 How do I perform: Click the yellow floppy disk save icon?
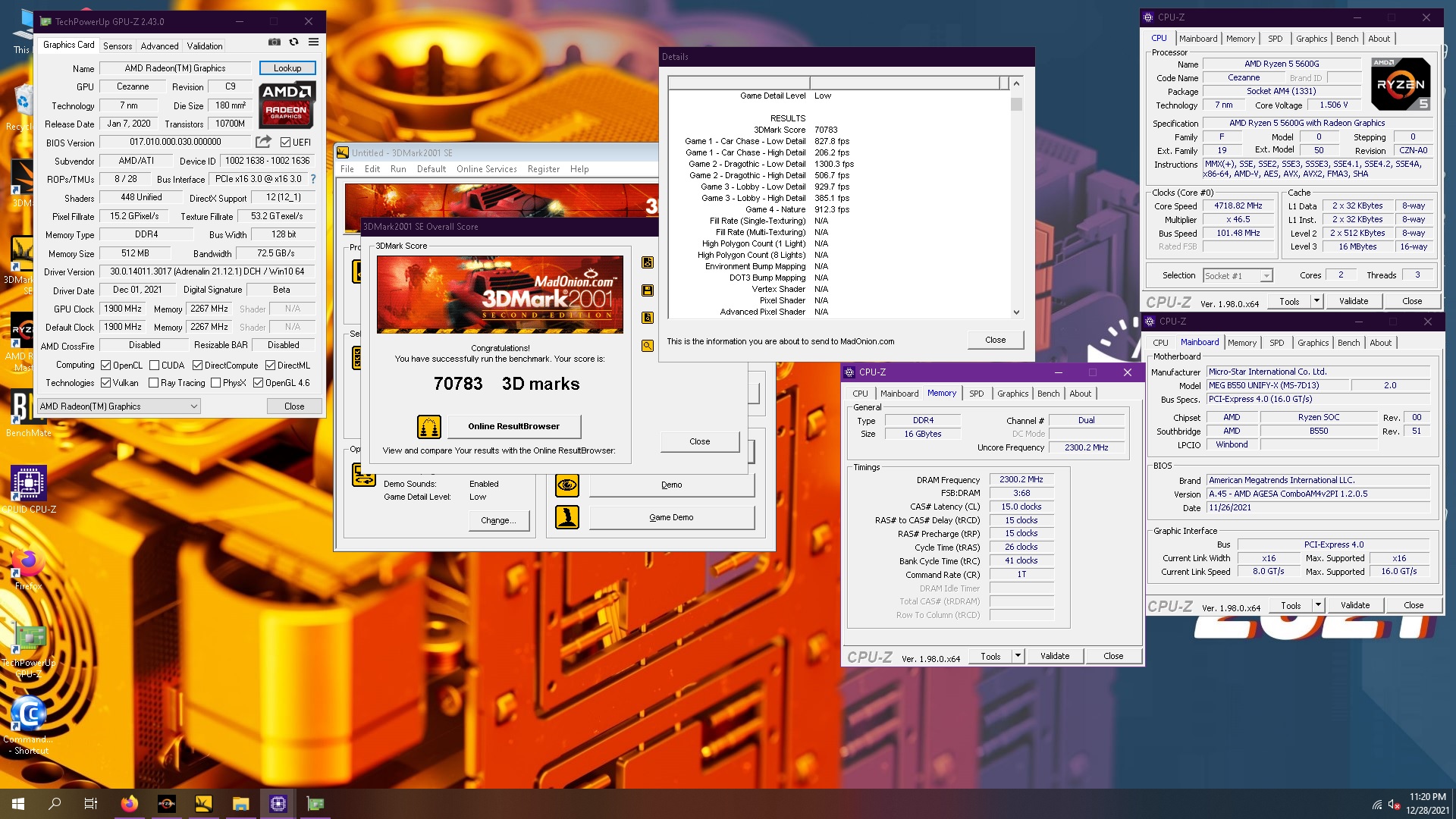click(x=648, y=290)
